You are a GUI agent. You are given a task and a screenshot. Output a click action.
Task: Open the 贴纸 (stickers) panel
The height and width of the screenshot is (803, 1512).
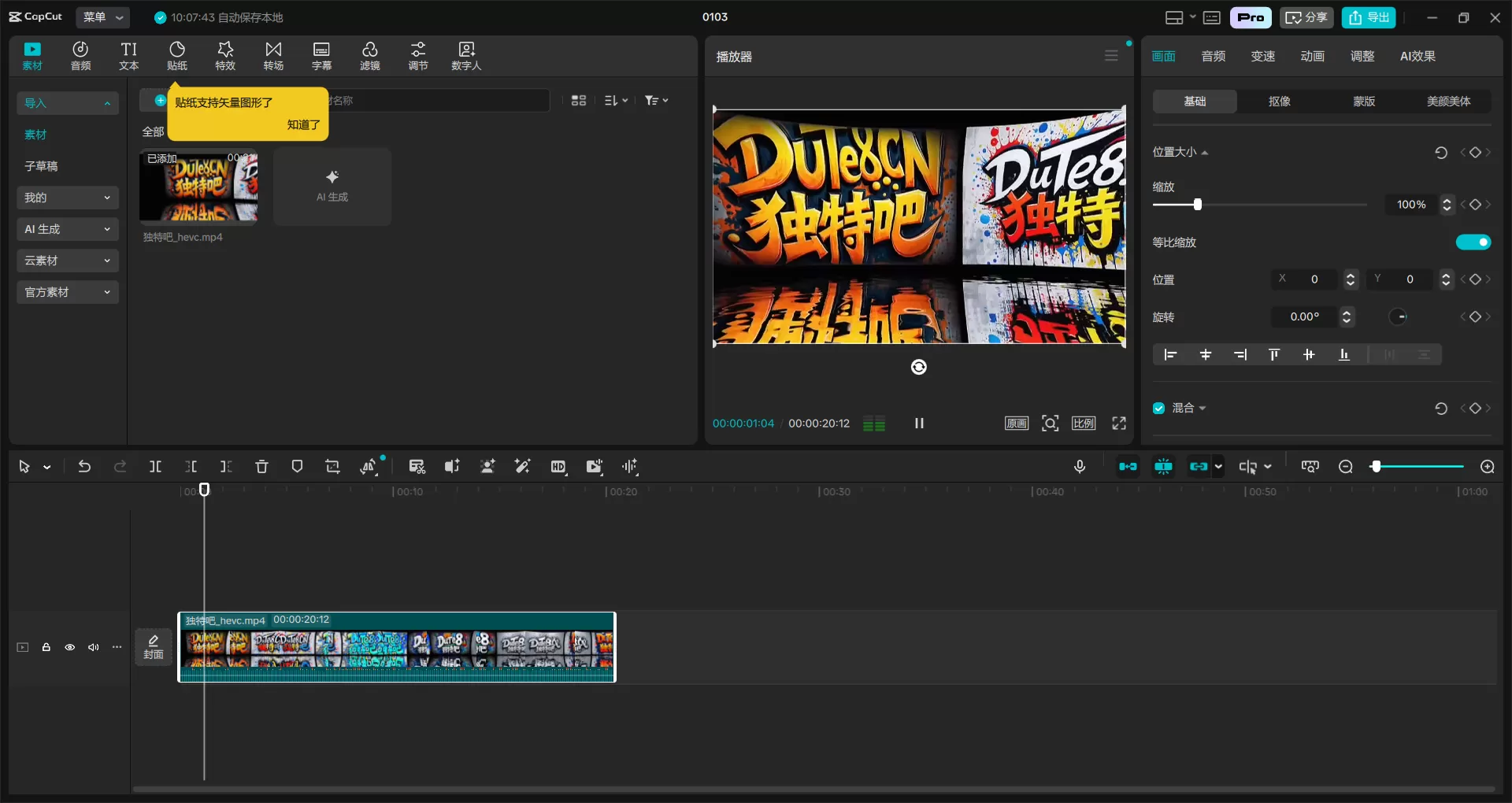pos(177,56)
